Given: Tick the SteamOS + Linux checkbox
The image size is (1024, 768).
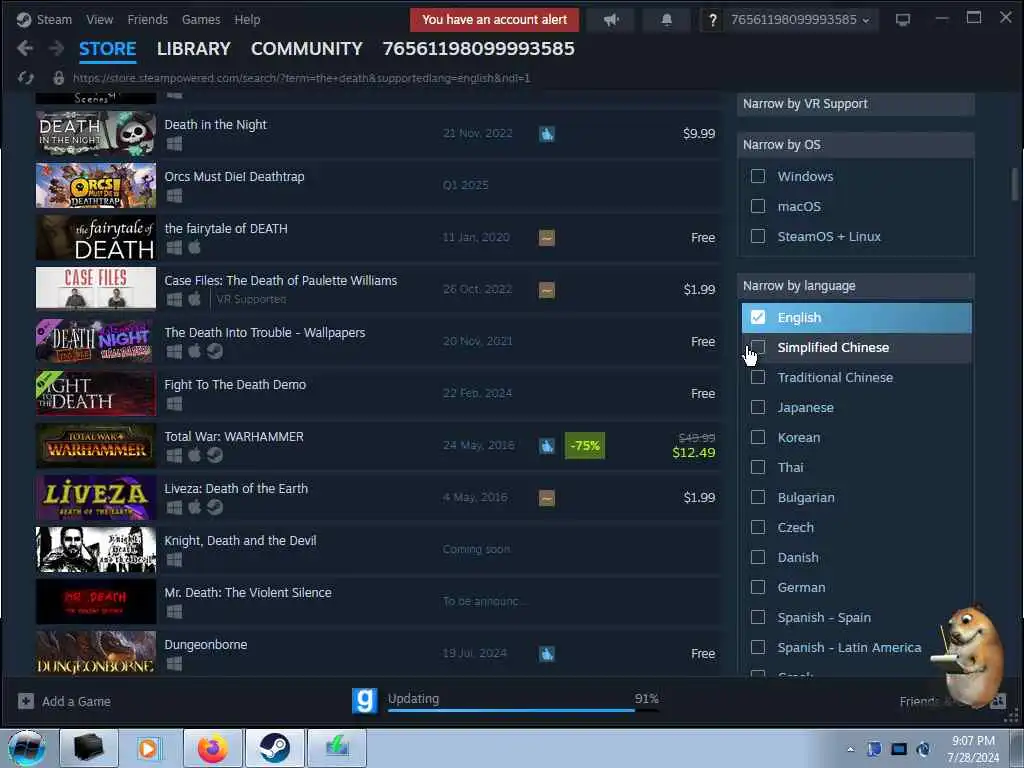Looking at the screenshot, I should pos(758,236).
